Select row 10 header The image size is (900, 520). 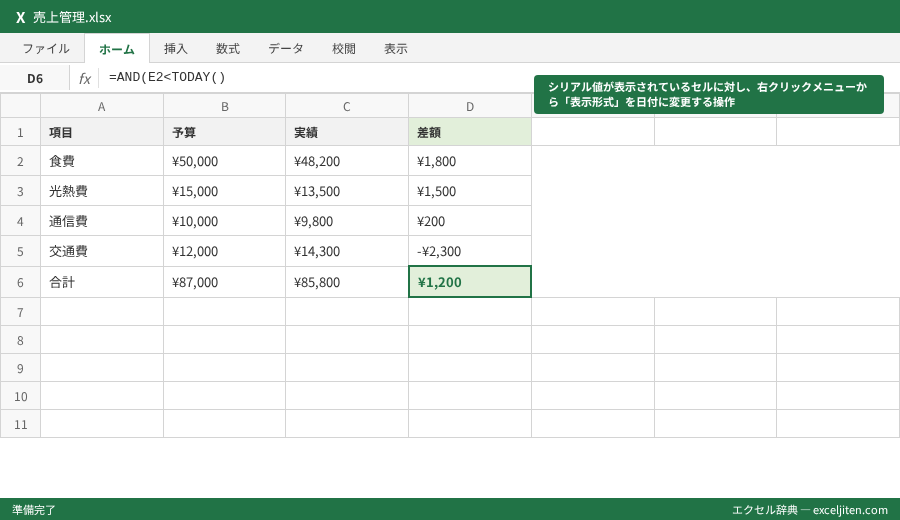coord(20,396)
